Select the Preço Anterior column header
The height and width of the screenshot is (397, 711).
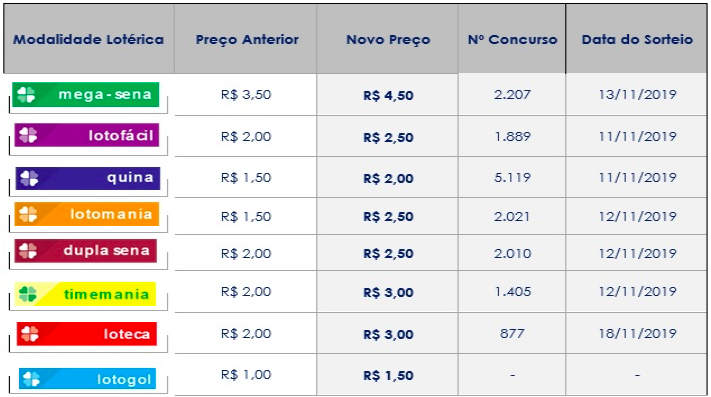pyautogui.click(x=247, y=39)
